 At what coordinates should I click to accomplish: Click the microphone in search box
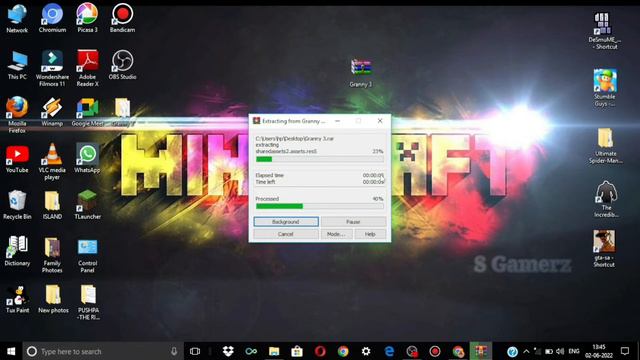(174, 351)
